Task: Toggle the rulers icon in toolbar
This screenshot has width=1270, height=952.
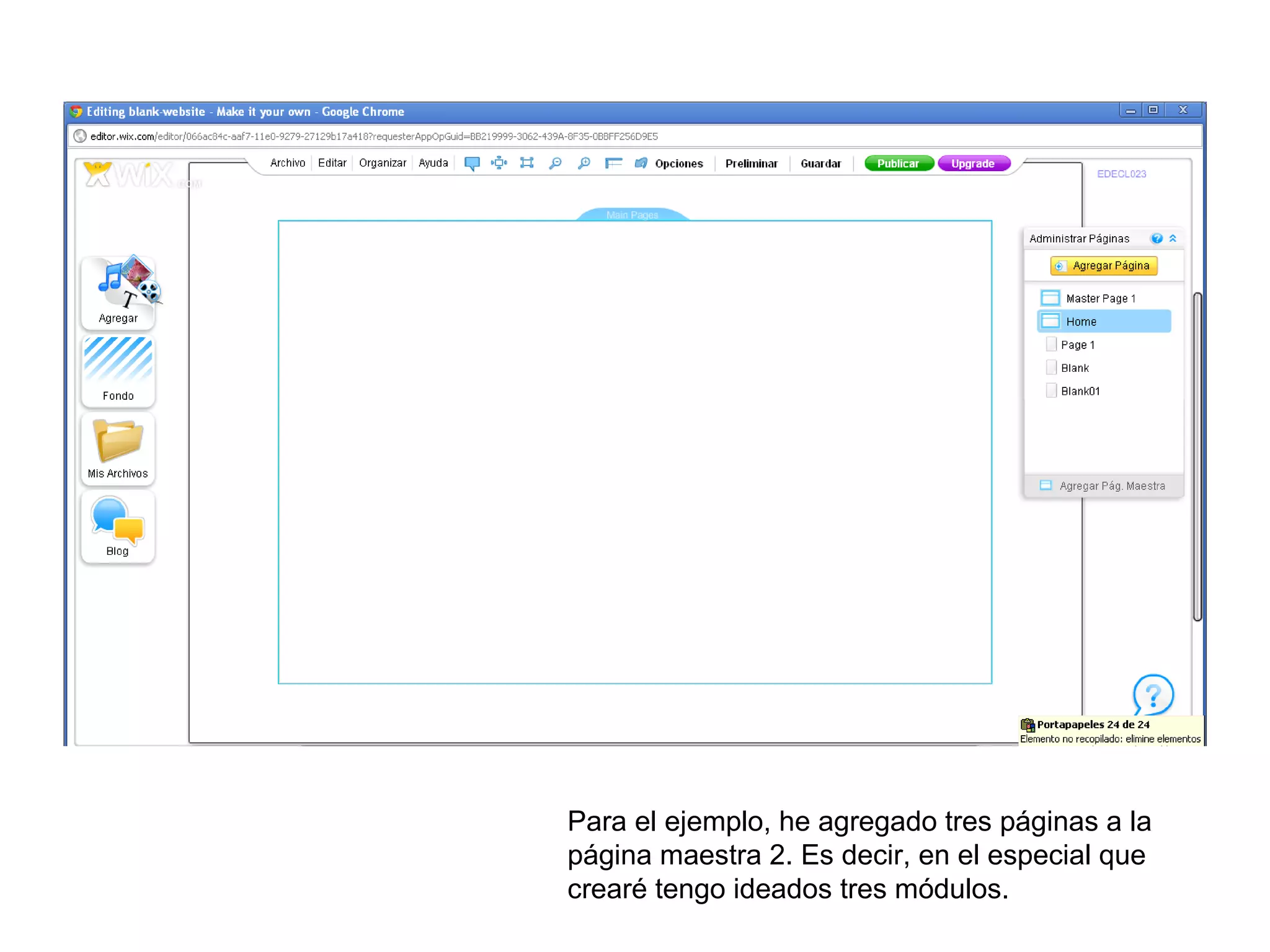Action: 613,163
